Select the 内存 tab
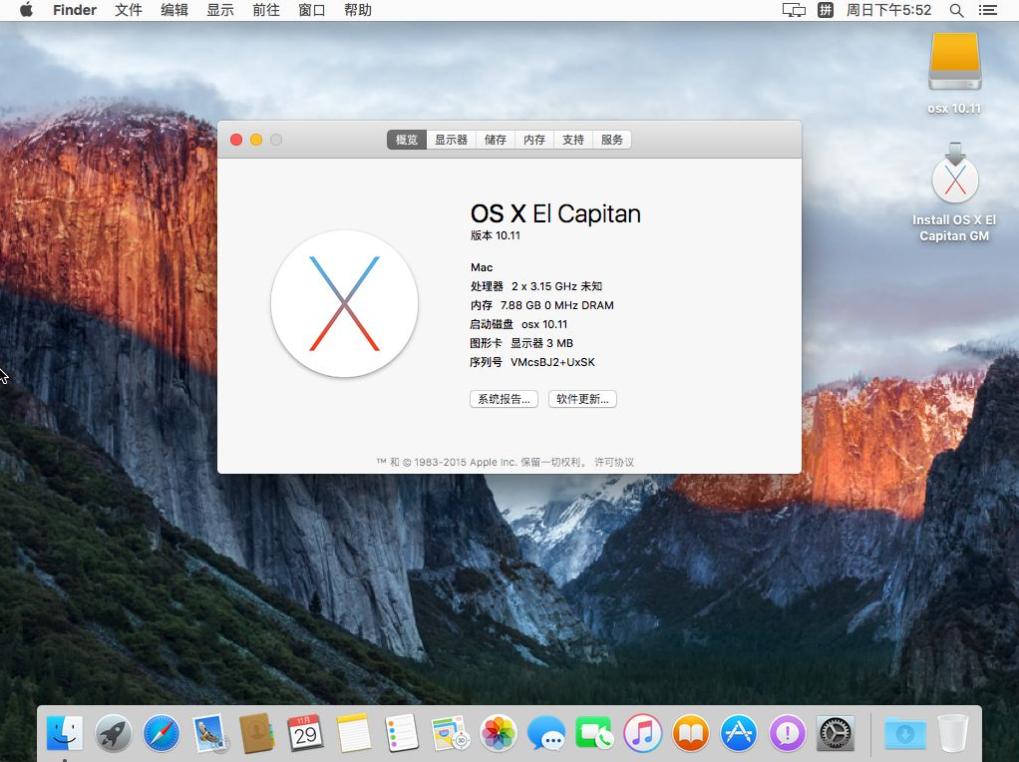The width and height of the screenshot is (1019, 762). [x=534, y=140]
